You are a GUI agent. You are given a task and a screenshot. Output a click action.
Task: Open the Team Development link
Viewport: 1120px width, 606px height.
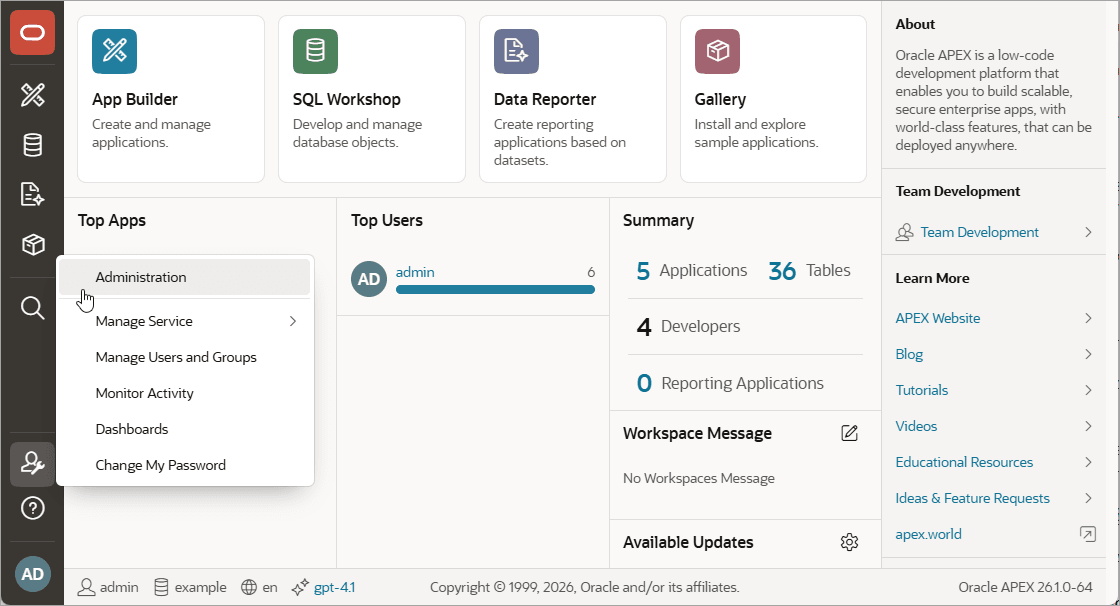pos(979,232)
